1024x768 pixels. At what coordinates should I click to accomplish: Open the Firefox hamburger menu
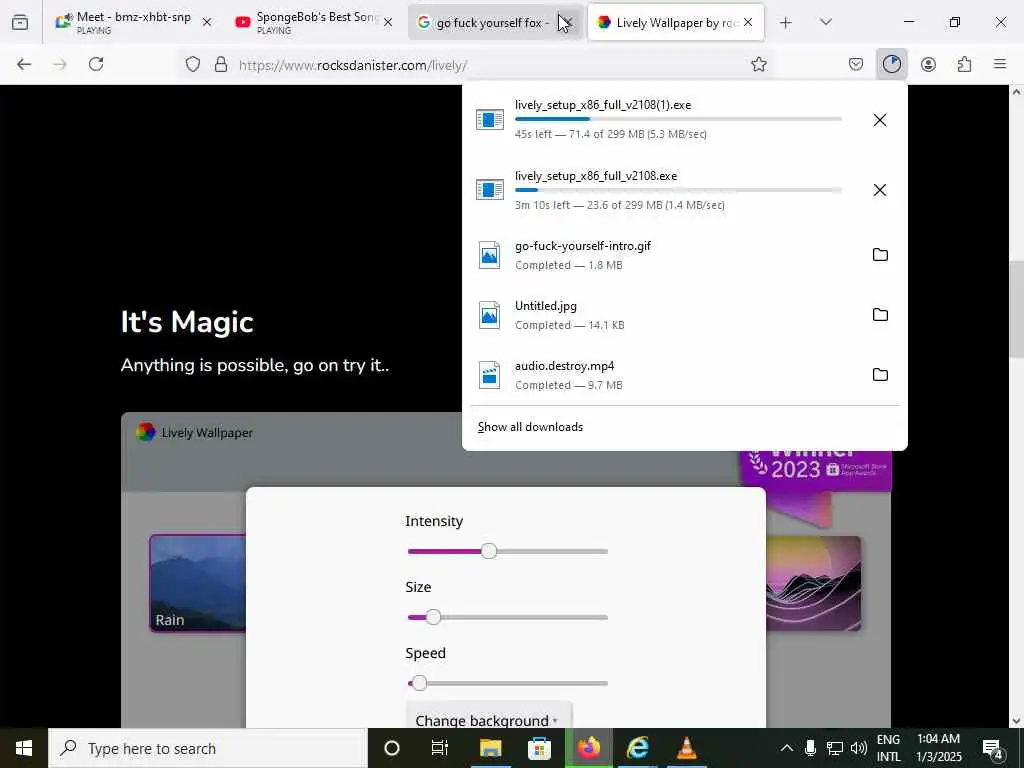(1000, 64)
